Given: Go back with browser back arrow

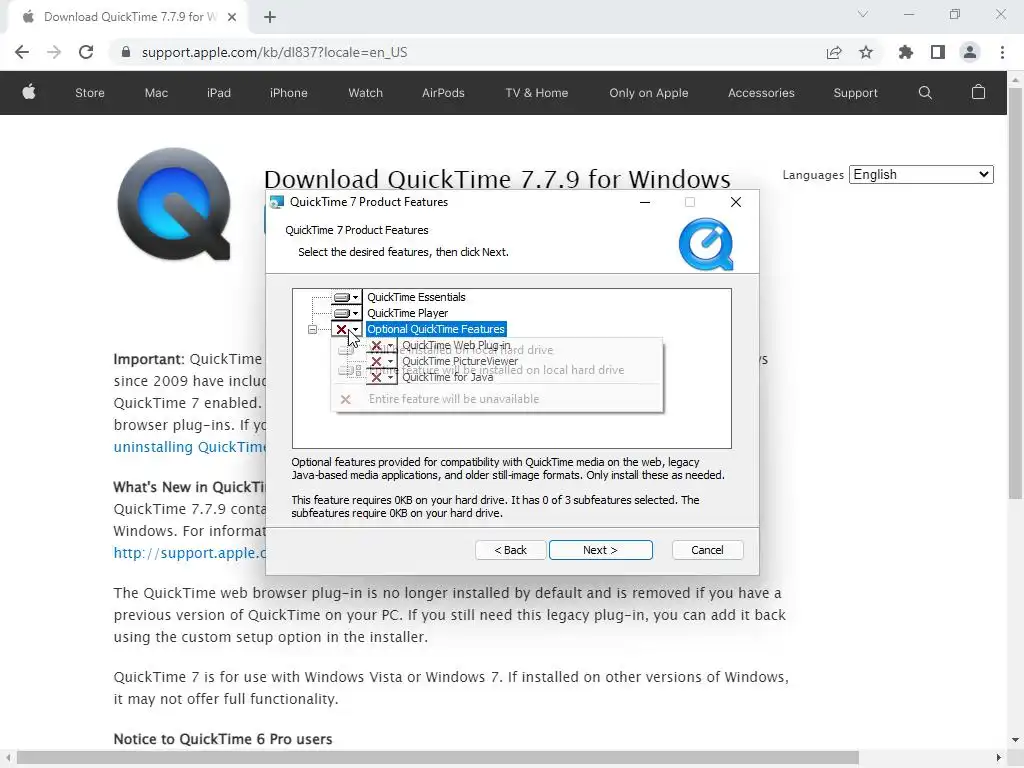Looking at the screenshot, I should tap(22, 52).
